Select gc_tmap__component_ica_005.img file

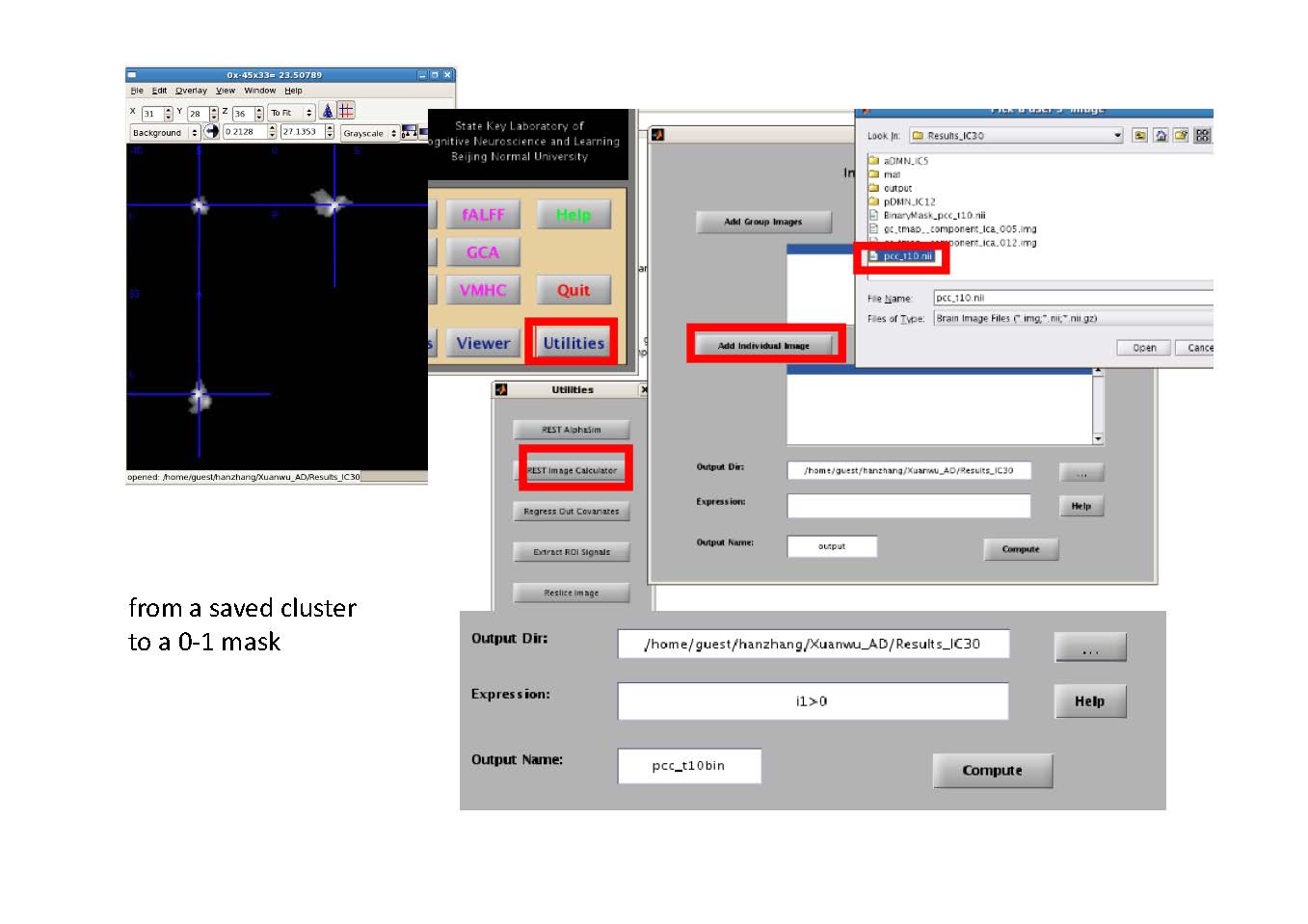coord(953,229)
